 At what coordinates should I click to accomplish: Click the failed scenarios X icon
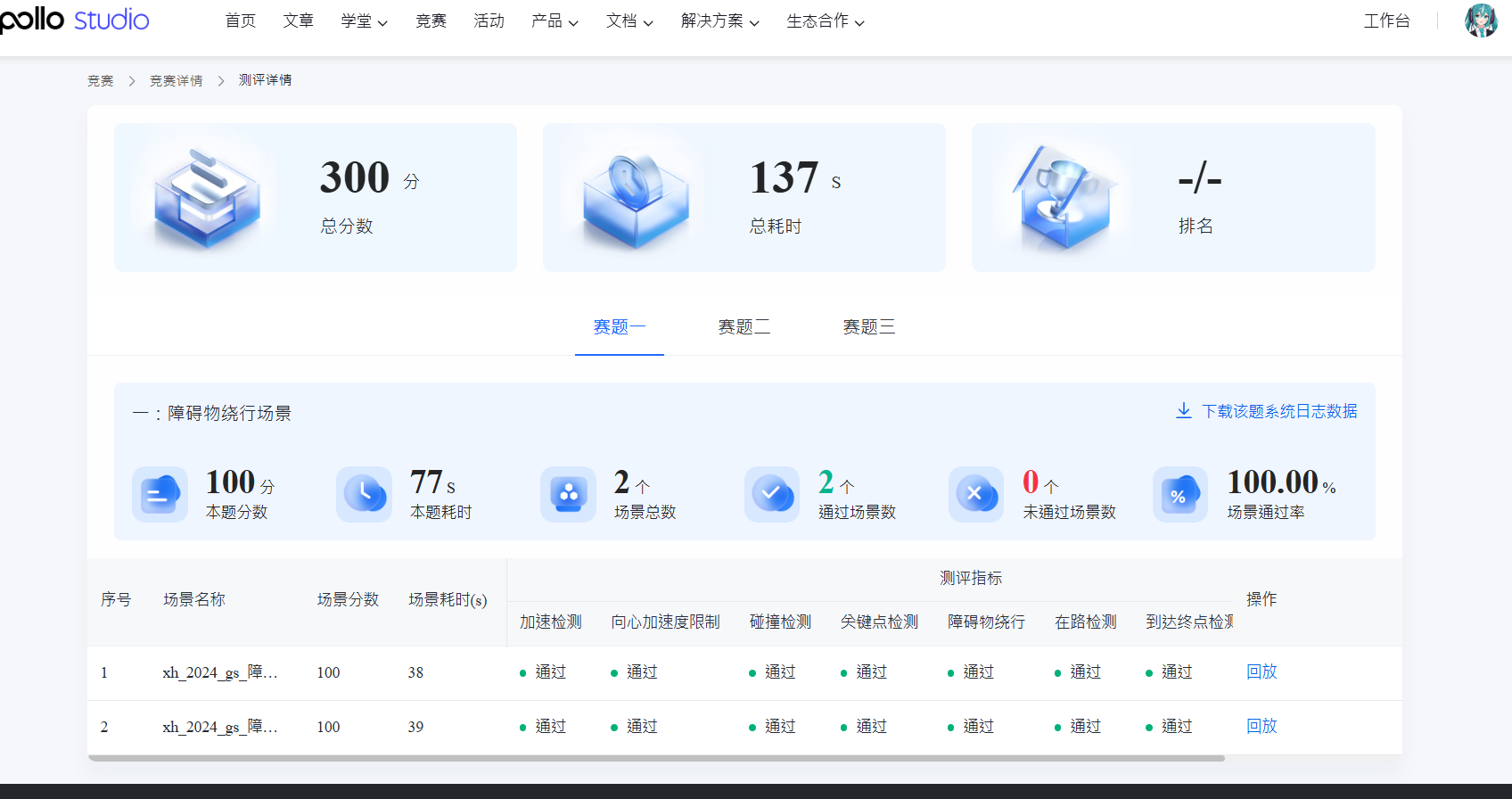click(976, 494)
